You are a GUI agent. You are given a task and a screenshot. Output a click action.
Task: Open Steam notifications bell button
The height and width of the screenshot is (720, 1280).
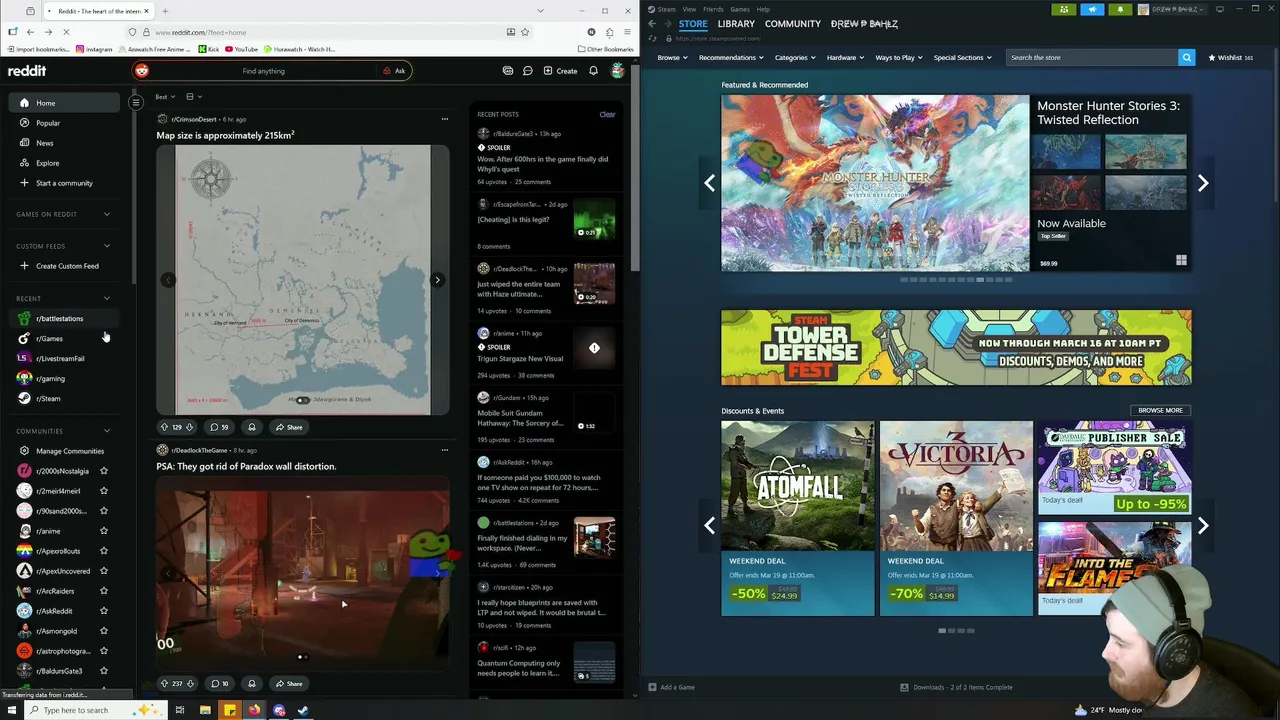click(x=1120, y=9)
